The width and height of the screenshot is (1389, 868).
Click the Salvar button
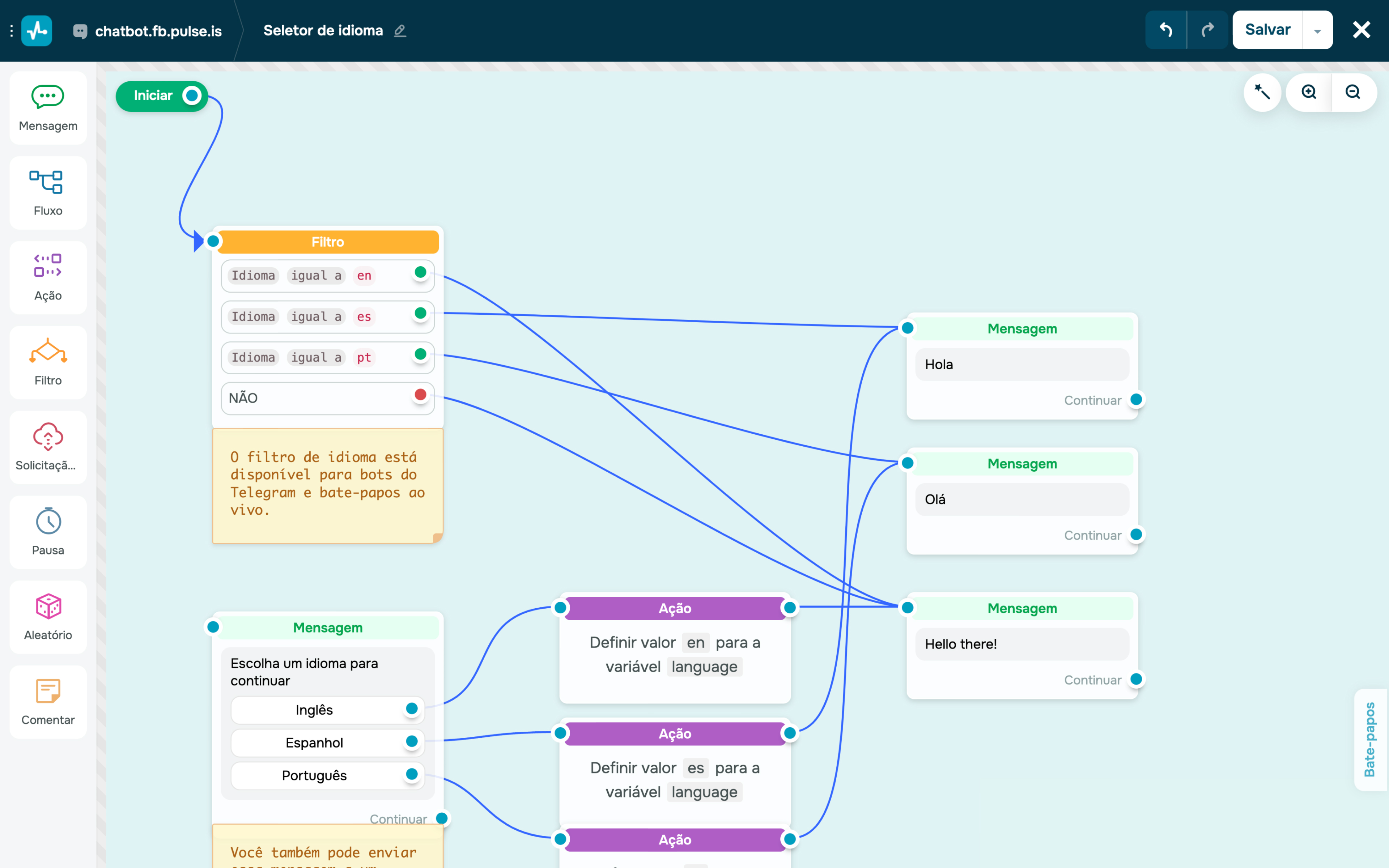click(x=1267, y=30)
